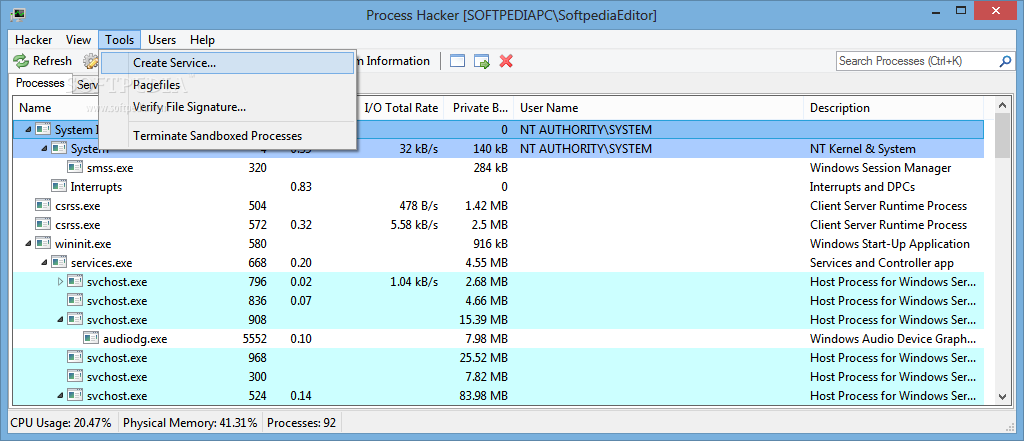Choose Terminate Sandboxed Processes
This screenshot has height=441, width=1024.
(x=228, y=136)
